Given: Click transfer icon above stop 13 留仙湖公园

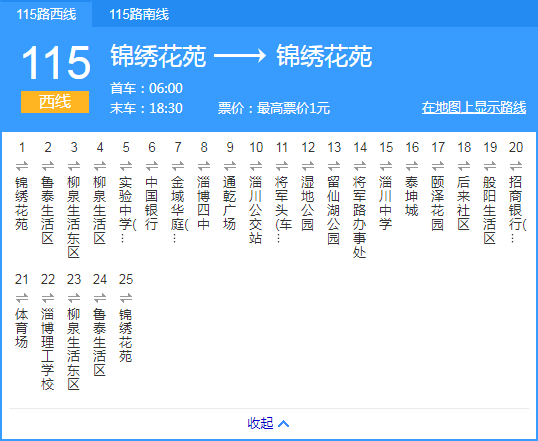Looking at the screenshot, I should click(x=334, y=166).
